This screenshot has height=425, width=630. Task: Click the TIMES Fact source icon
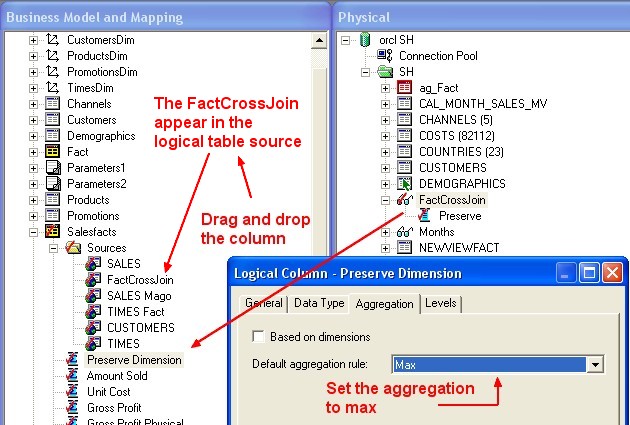(93, 312)
